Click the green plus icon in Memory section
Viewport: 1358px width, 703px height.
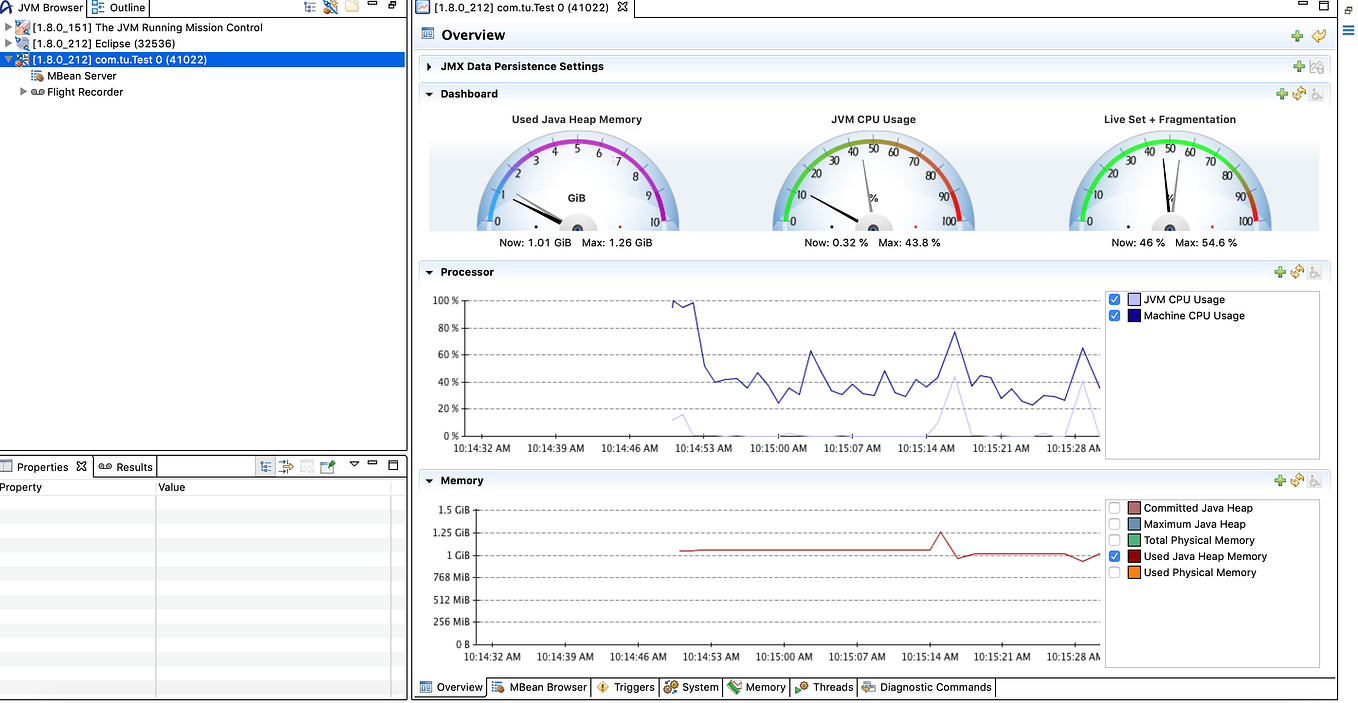[1281, 481]
